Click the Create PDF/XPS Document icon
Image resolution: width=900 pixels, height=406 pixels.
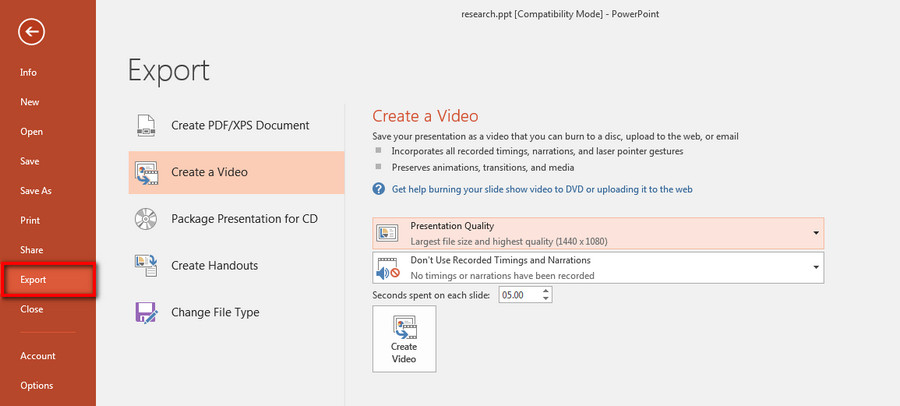[x=145, y=125]
